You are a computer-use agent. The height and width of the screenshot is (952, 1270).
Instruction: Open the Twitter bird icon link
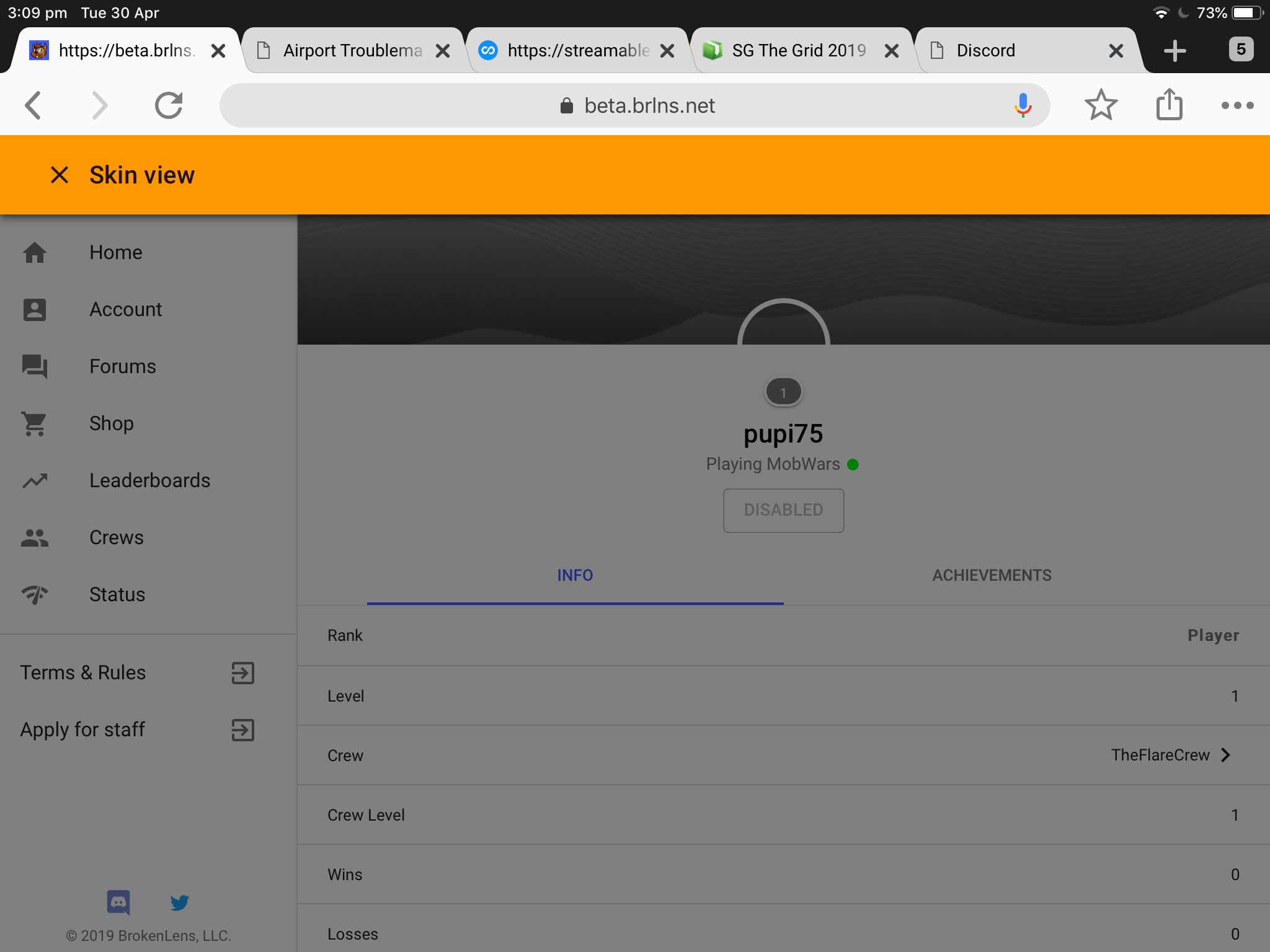tap(179, 902)
